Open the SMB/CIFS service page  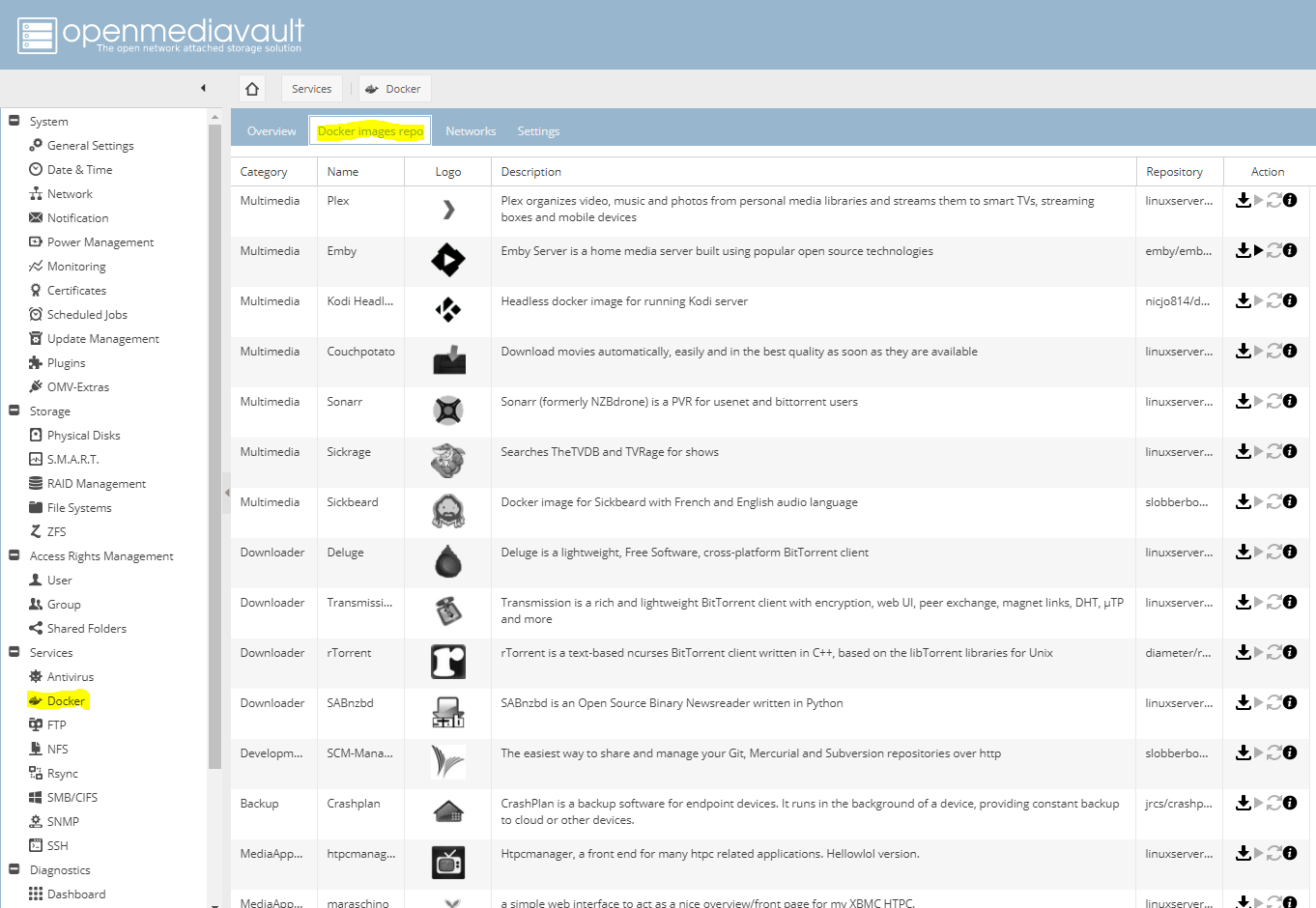[x=72, y=797]
